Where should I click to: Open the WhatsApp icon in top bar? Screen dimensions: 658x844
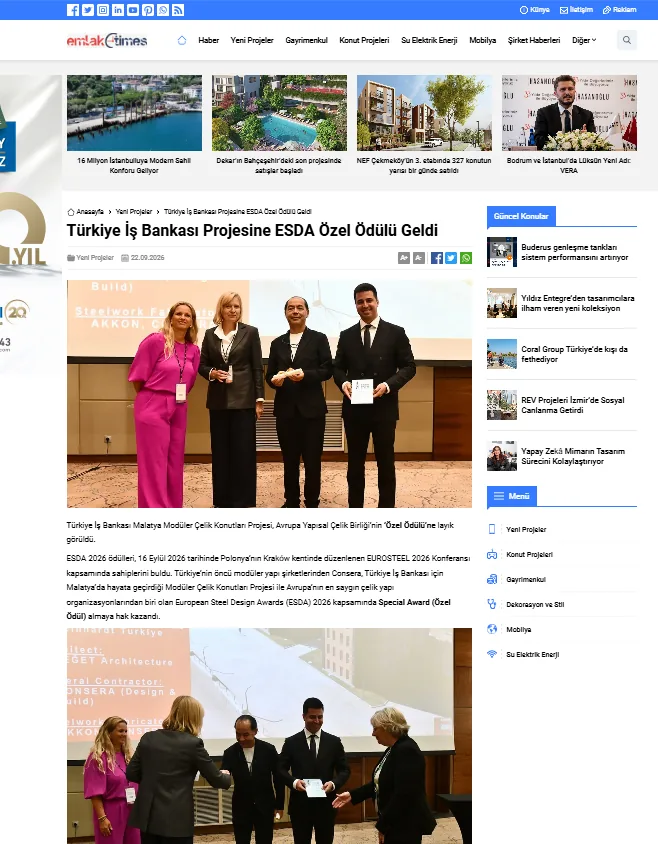pos(163,10)
